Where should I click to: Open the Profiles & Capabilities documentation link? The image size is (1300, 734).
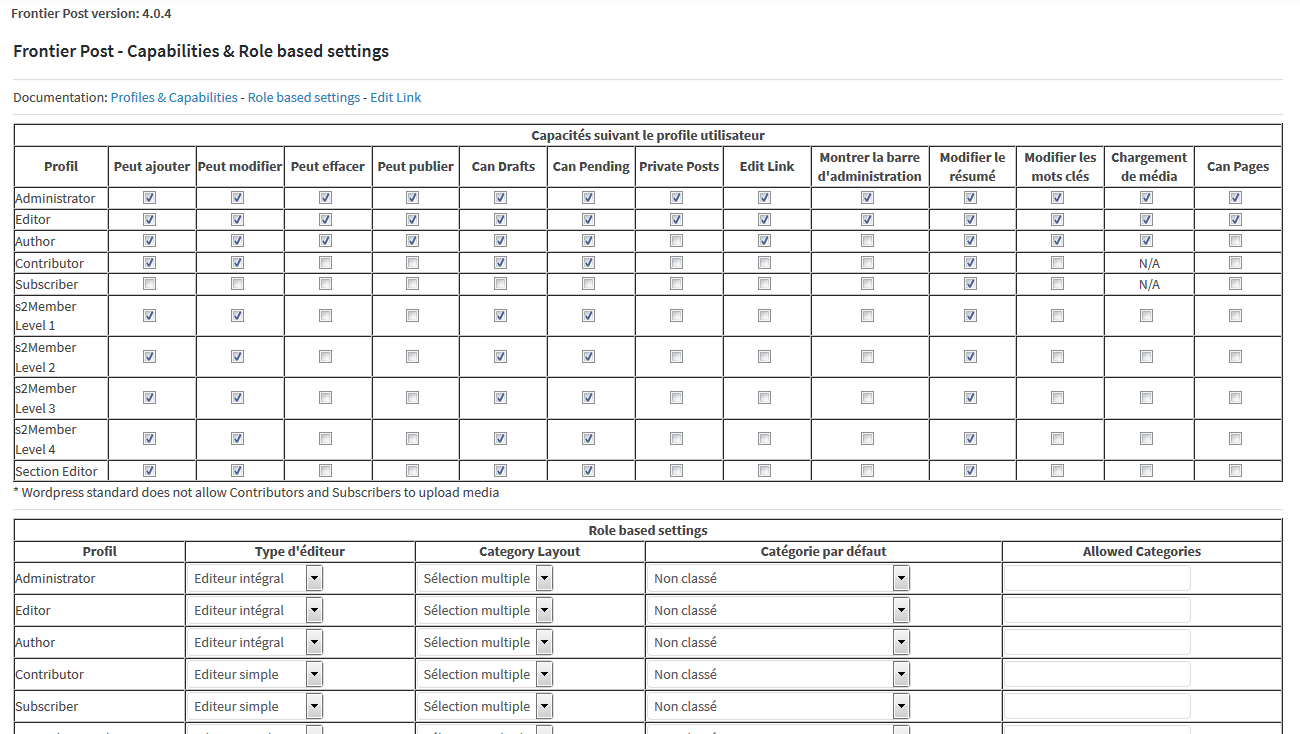(174, 98)
